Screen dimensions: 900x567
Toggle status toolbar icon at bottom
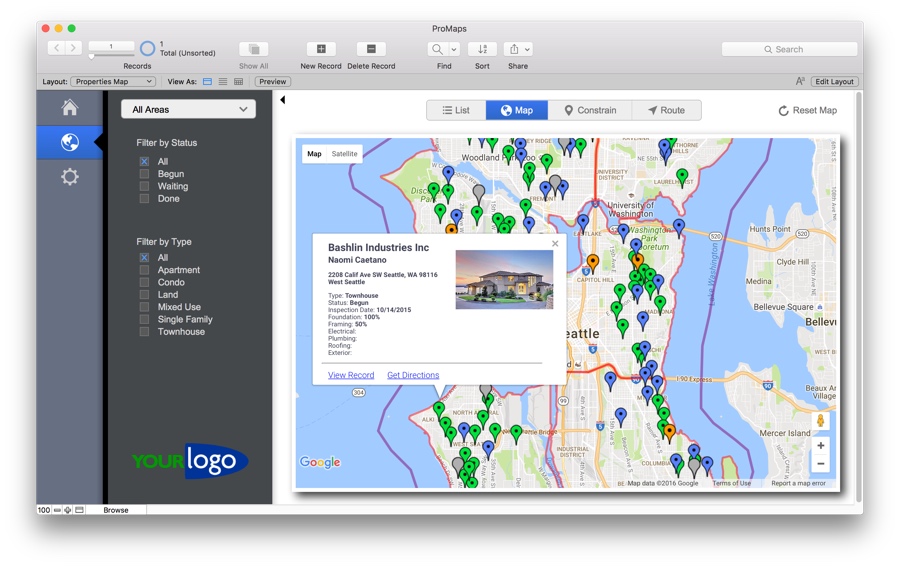pos(80,510)
